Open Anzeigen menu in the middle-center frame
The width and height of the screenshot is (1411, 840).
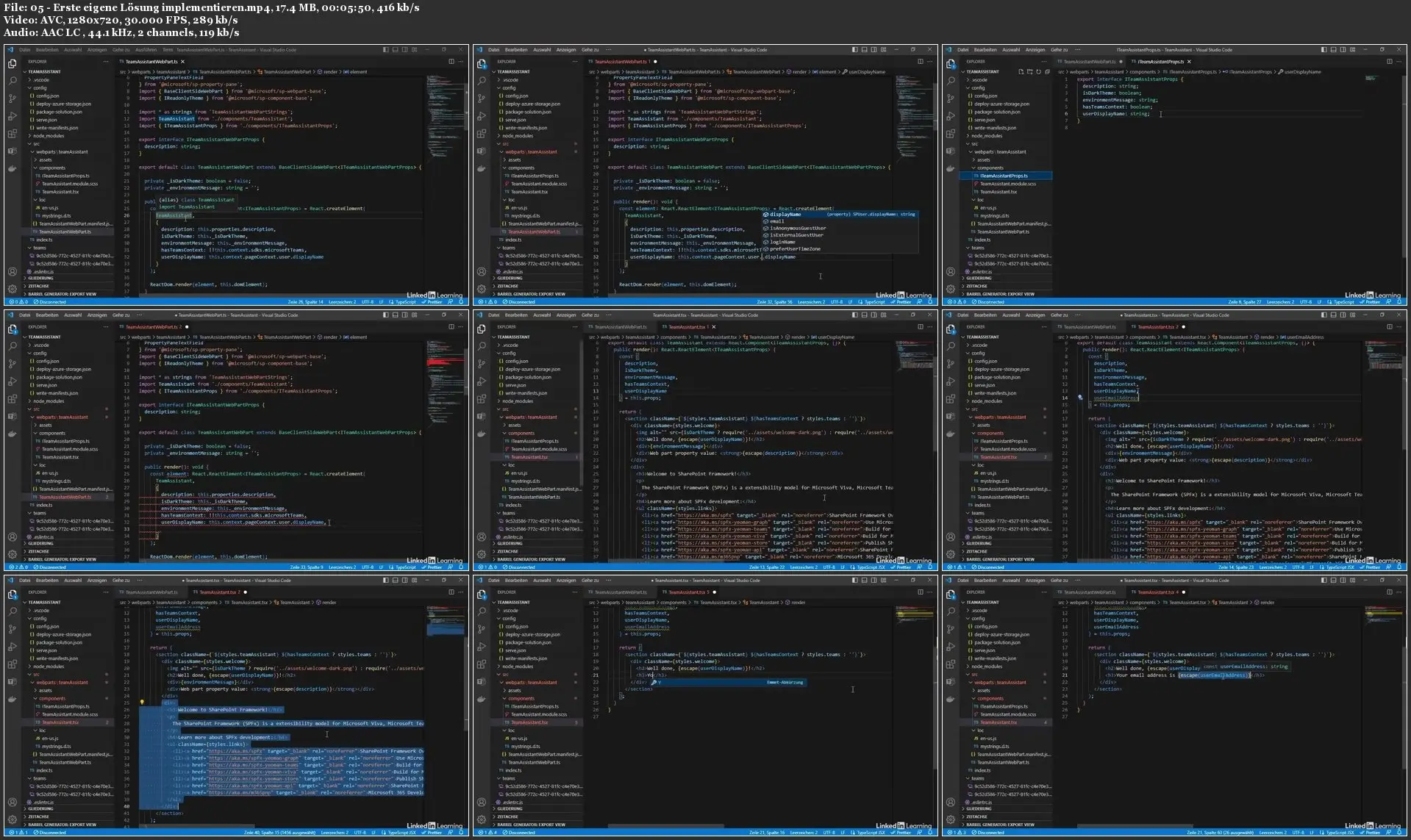pyautogui.click(x=566, y=315)
